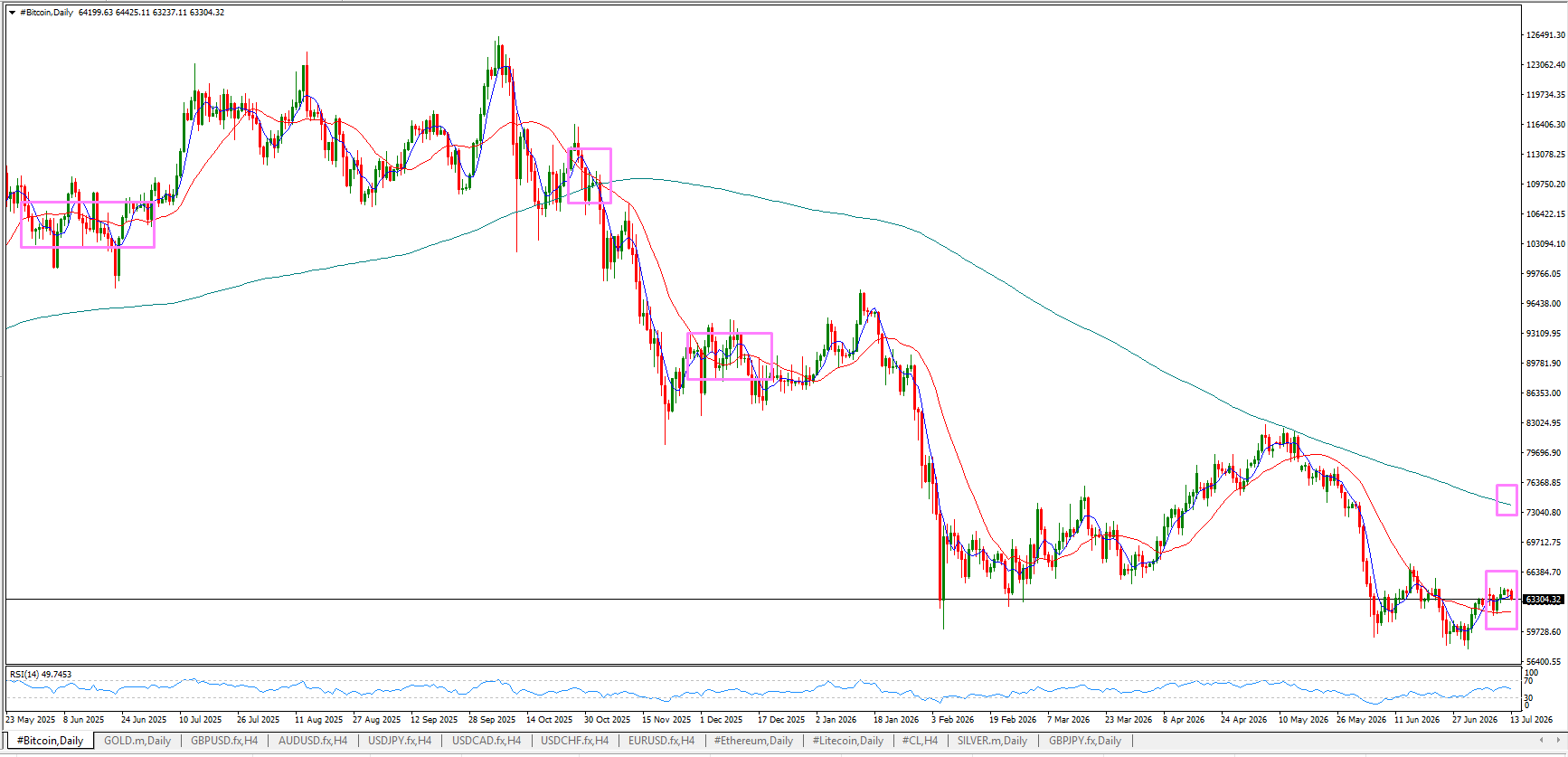Screen dimensions: 1568x757
Task: Open the USDJPY.fx,H4 chart tab
Action: pyautogui.click(x=400, y=741)
